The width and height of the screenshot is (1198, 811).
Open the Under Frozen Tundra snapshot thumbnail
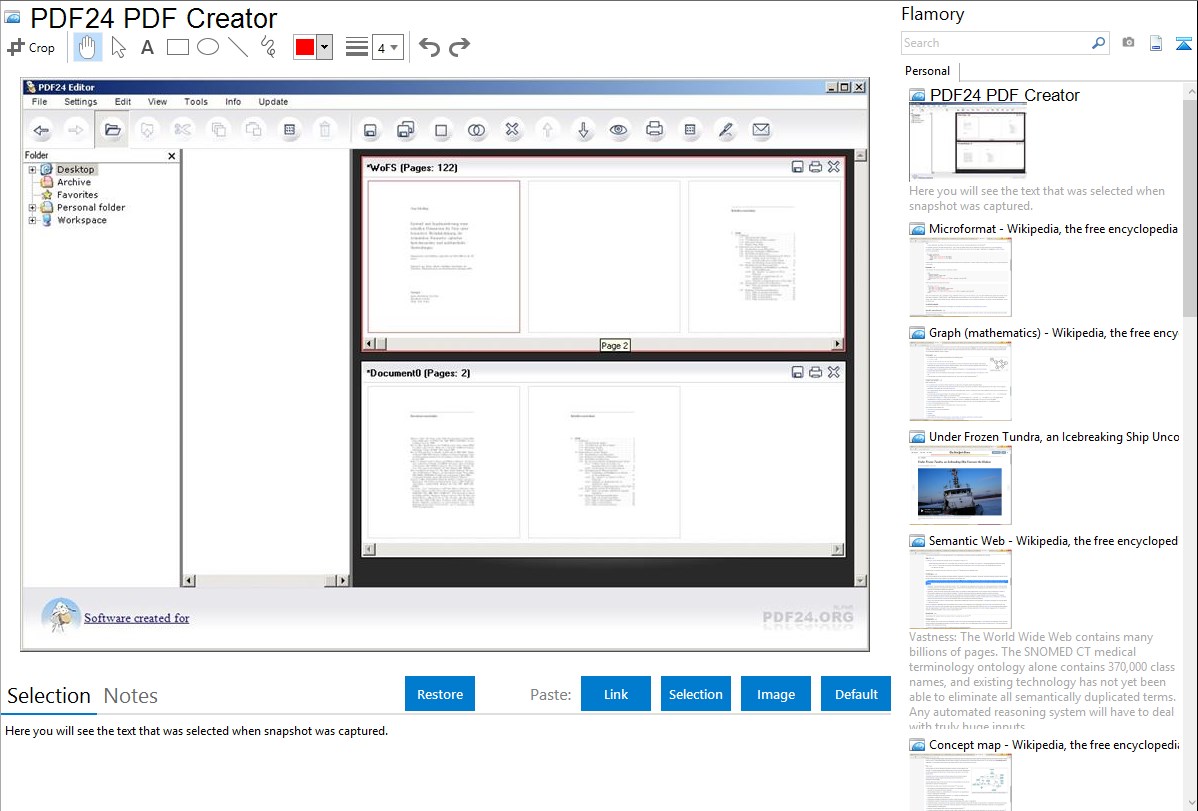(x=960, y=485)
